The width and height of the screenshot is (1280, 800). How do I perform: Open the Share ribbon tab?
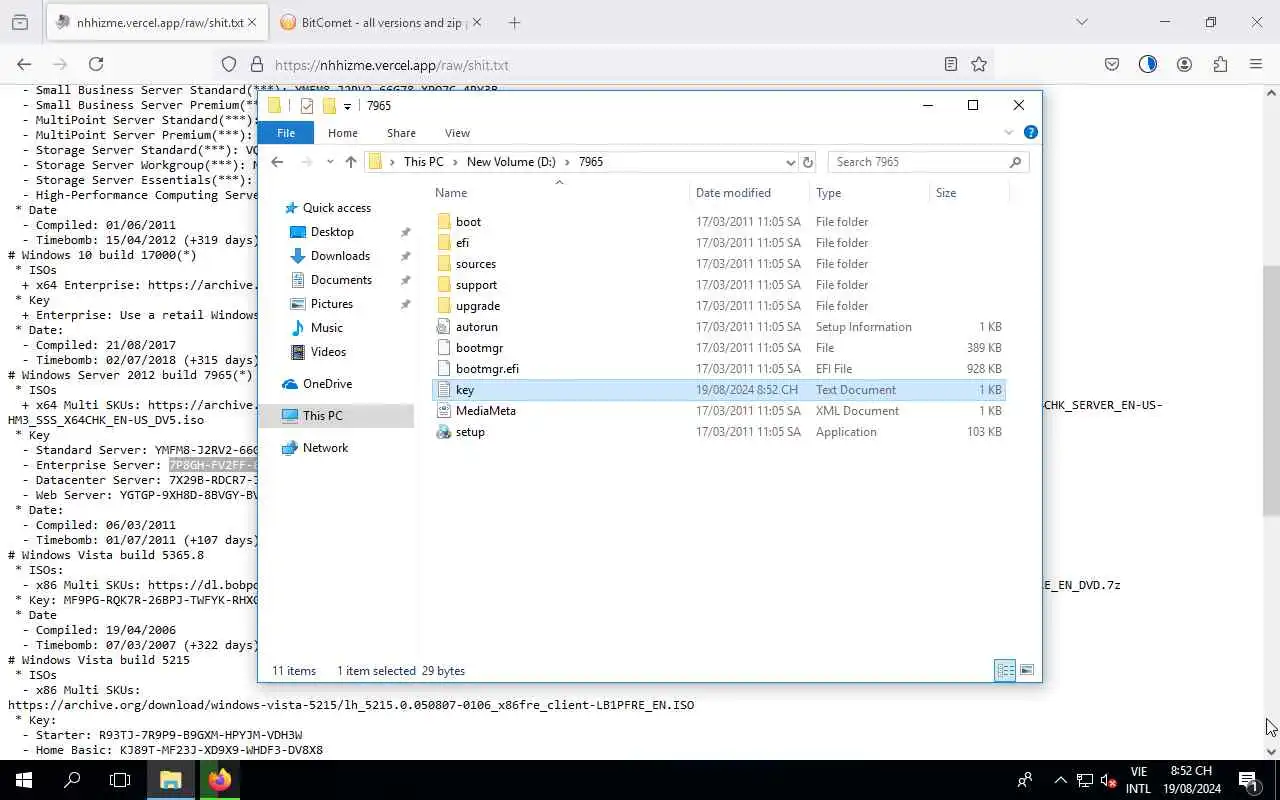(401, 133)
